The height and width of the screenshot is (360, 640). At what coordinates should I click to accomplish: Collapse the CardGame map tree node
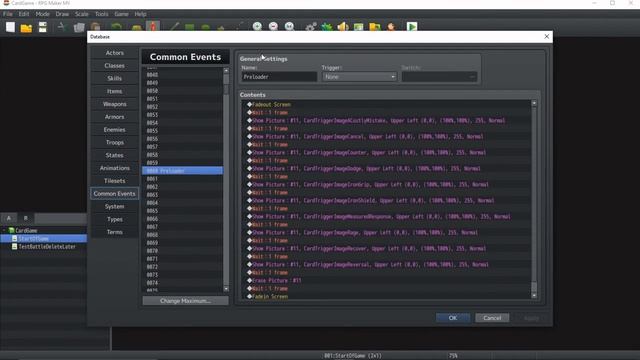tap(4, 231)
